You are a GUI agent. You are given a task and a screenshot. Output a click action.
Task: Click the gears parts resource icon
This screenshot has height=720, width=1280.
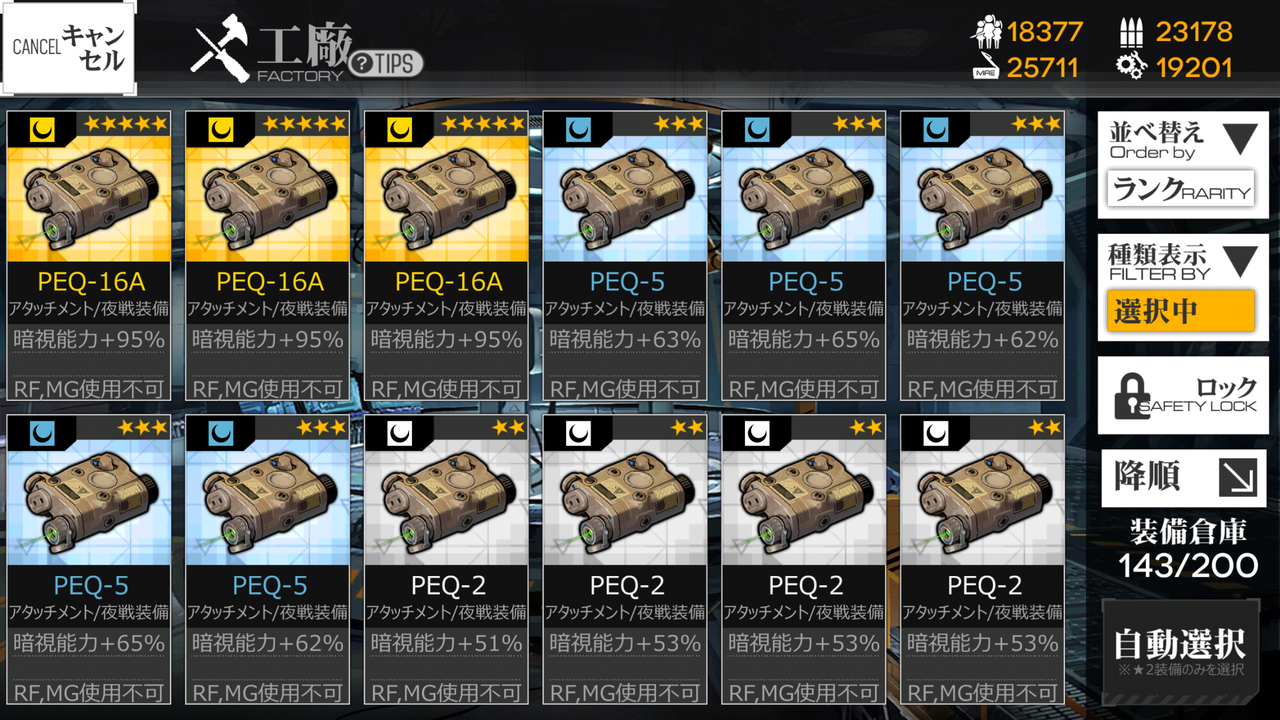1131,67
